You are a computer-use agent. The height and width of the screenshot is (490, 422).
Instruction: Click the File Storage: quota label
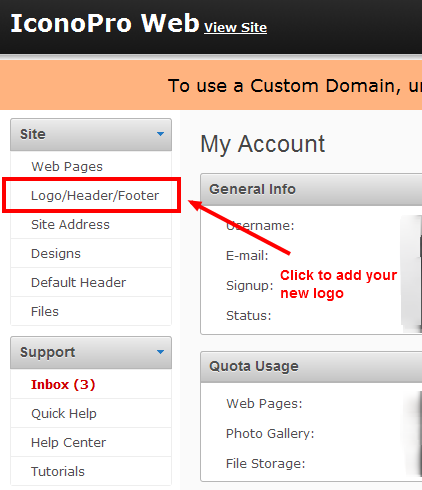(266, 464)
